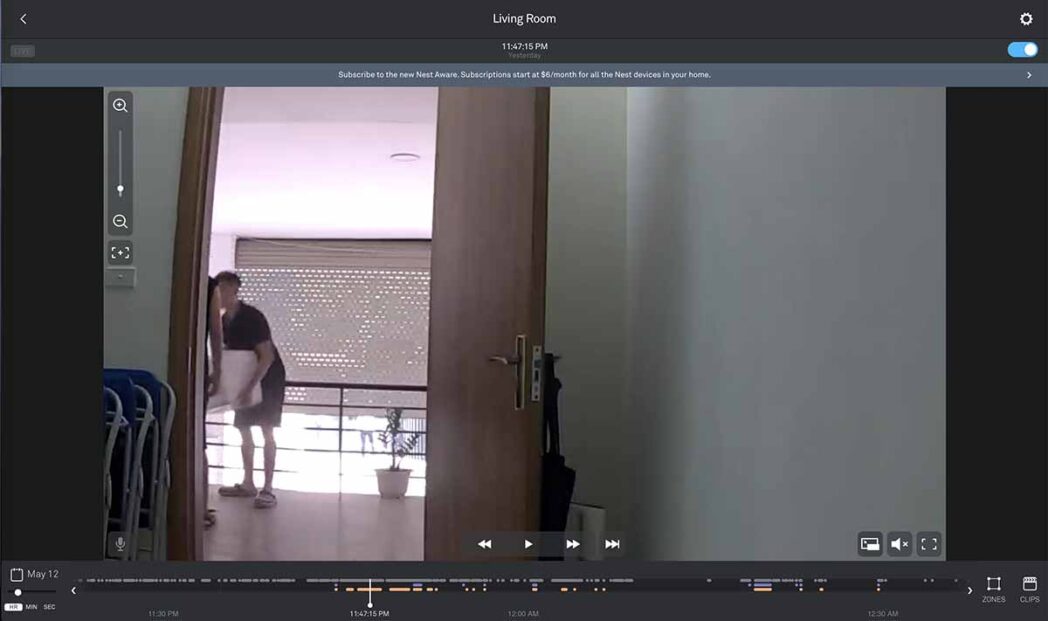Unmute the camera audio
This screenshot has height=621, width=1048.
tap(898, 543)
